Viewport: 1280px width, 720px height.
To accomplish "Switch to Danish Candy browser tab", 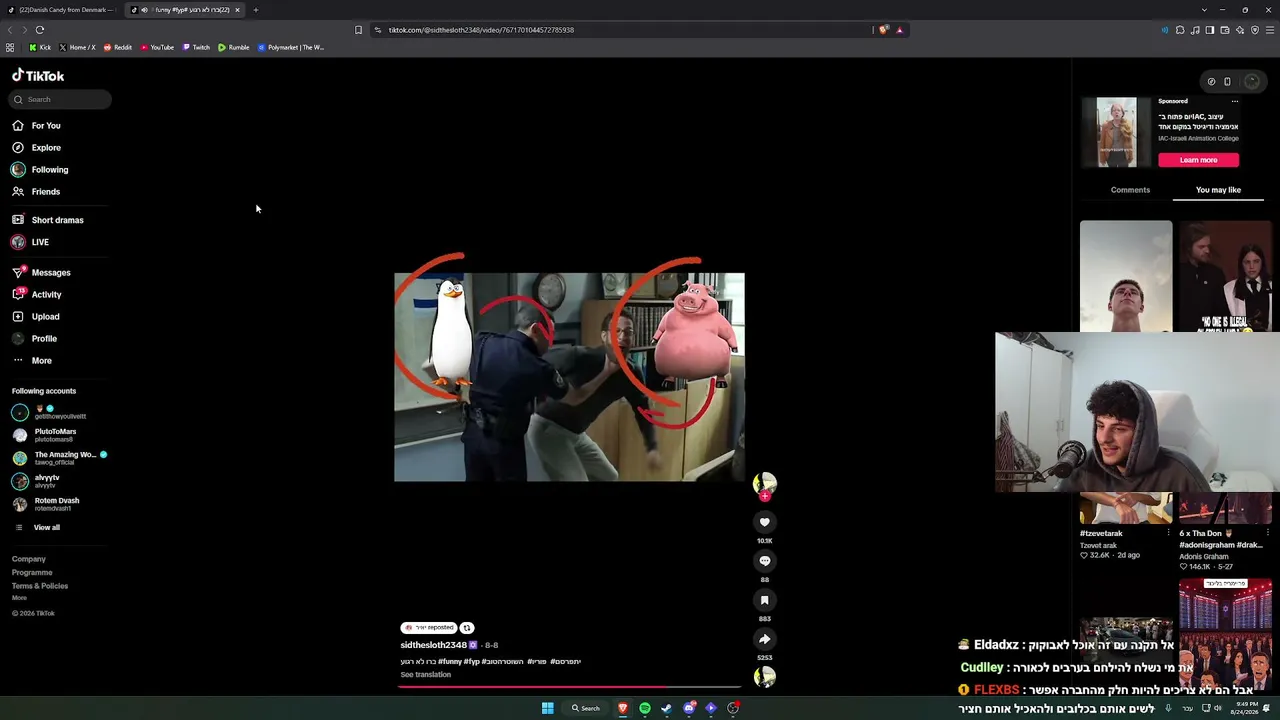I will tap(64, 10).
